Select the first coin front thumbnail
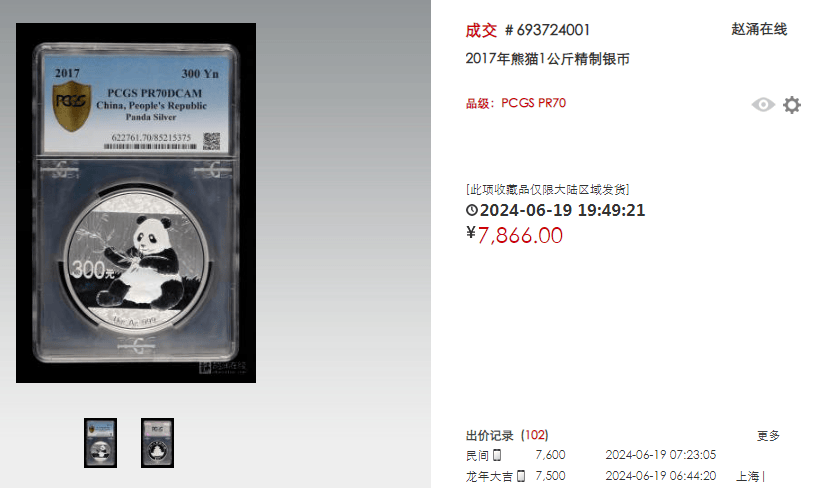The width and height of the screenshot is (813, 488). pos(101,443)
